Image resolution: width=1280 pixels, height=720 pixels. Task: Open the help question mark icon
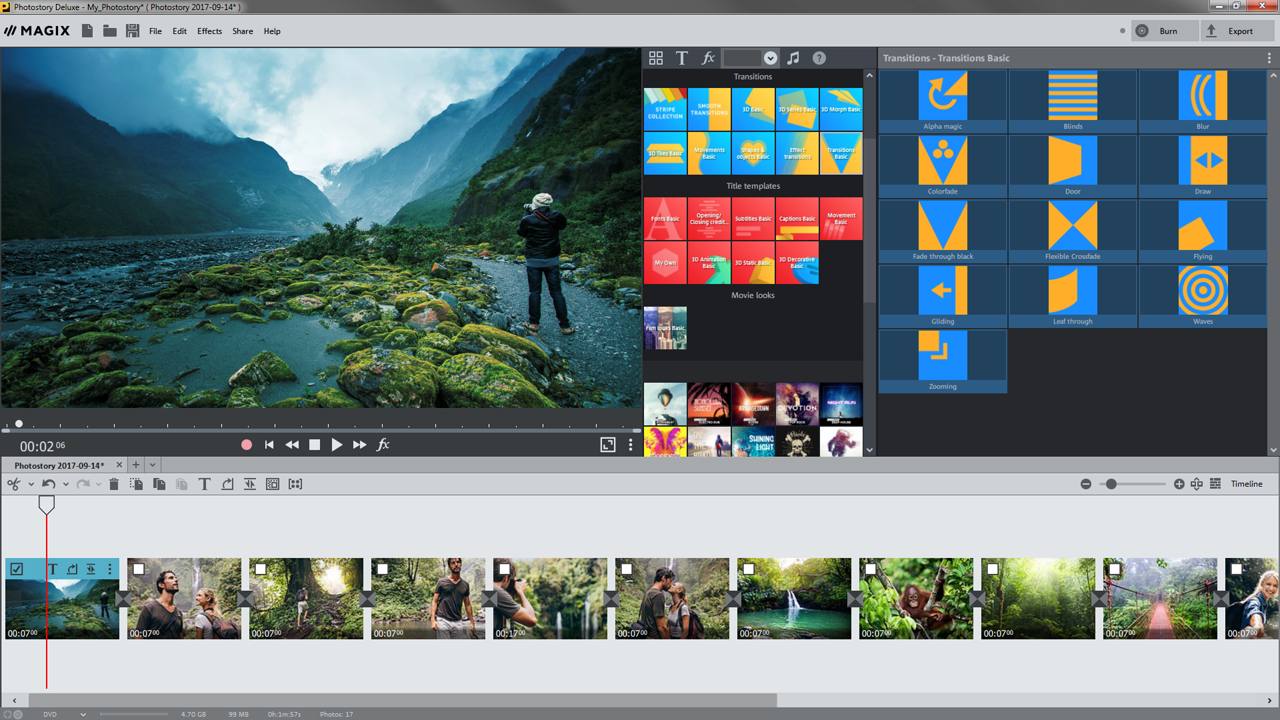pos(819,58)
